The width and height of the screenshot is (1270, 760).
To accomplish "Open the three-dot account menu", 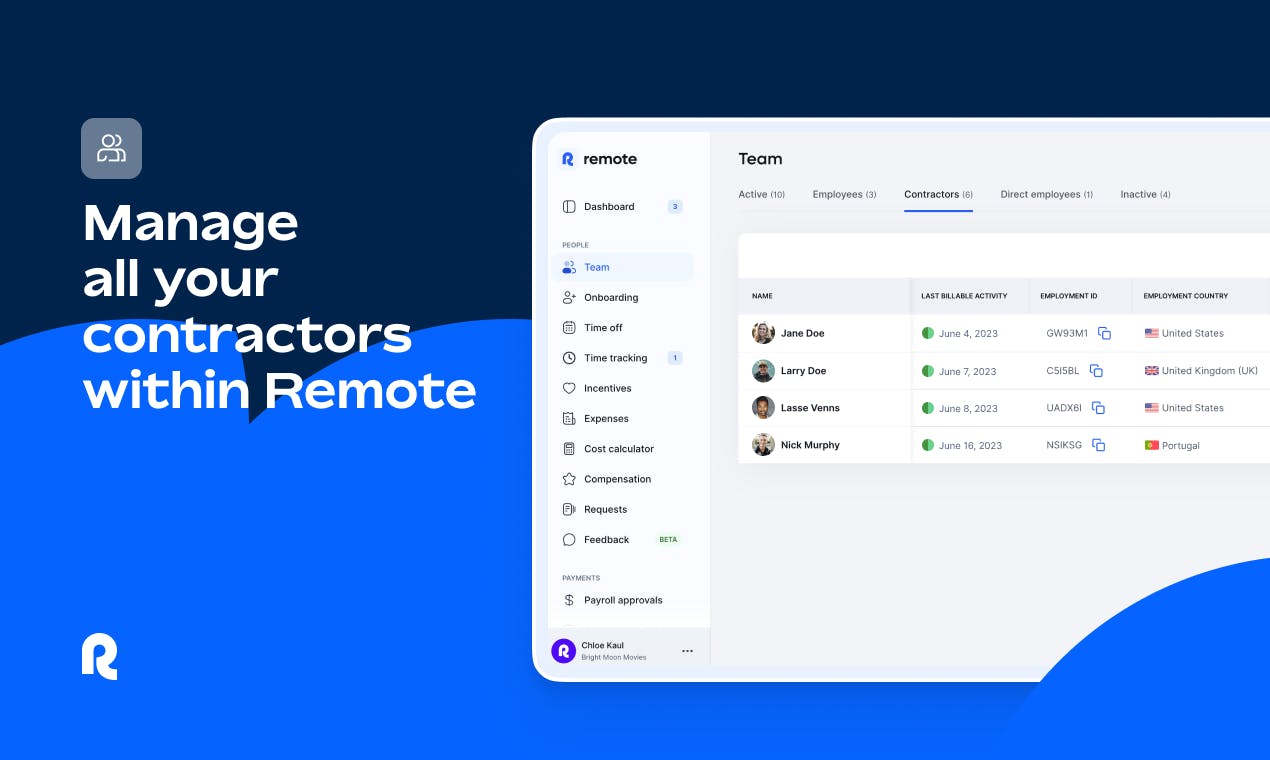I will click(x=688, y=651).
